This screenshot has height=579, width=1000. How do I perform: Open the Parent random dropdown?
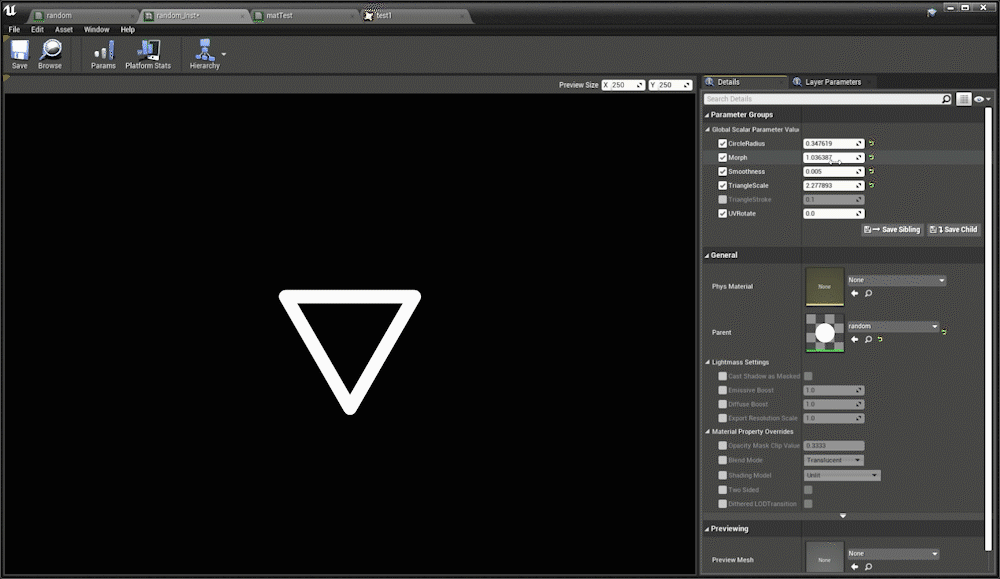893,326
